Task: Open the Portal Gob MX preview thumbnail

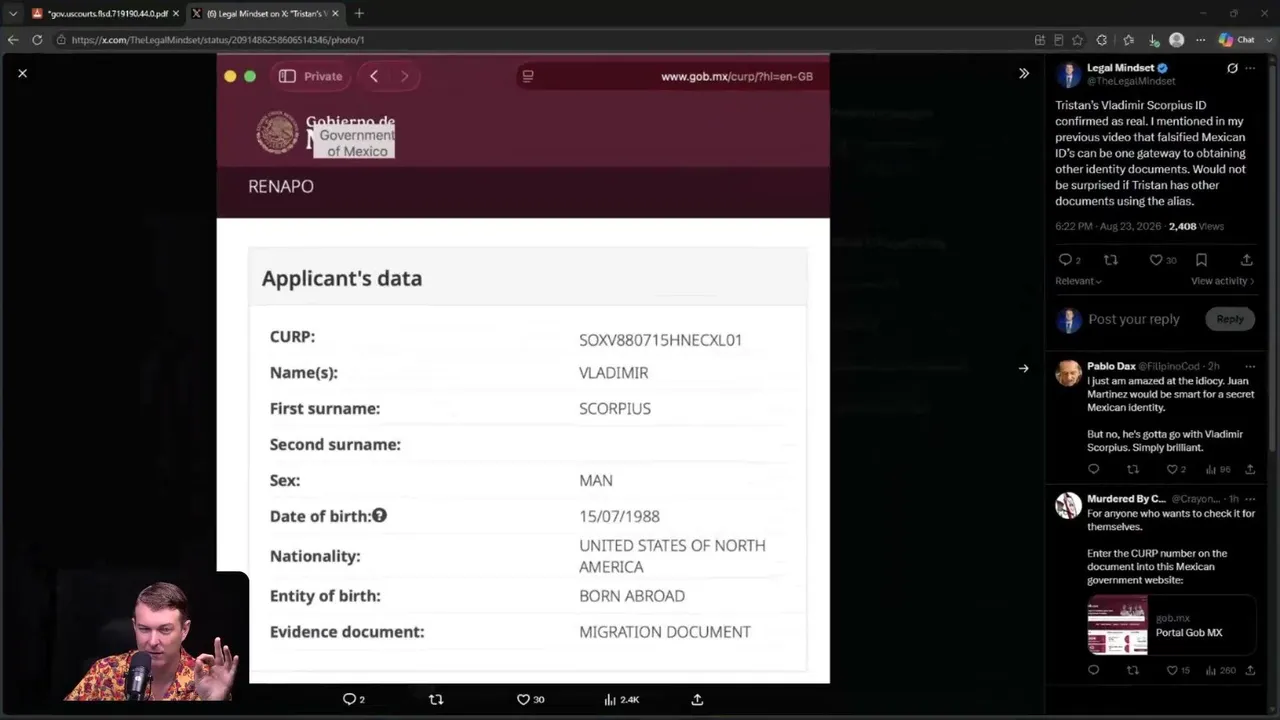Action: [x=1117, y=625]
